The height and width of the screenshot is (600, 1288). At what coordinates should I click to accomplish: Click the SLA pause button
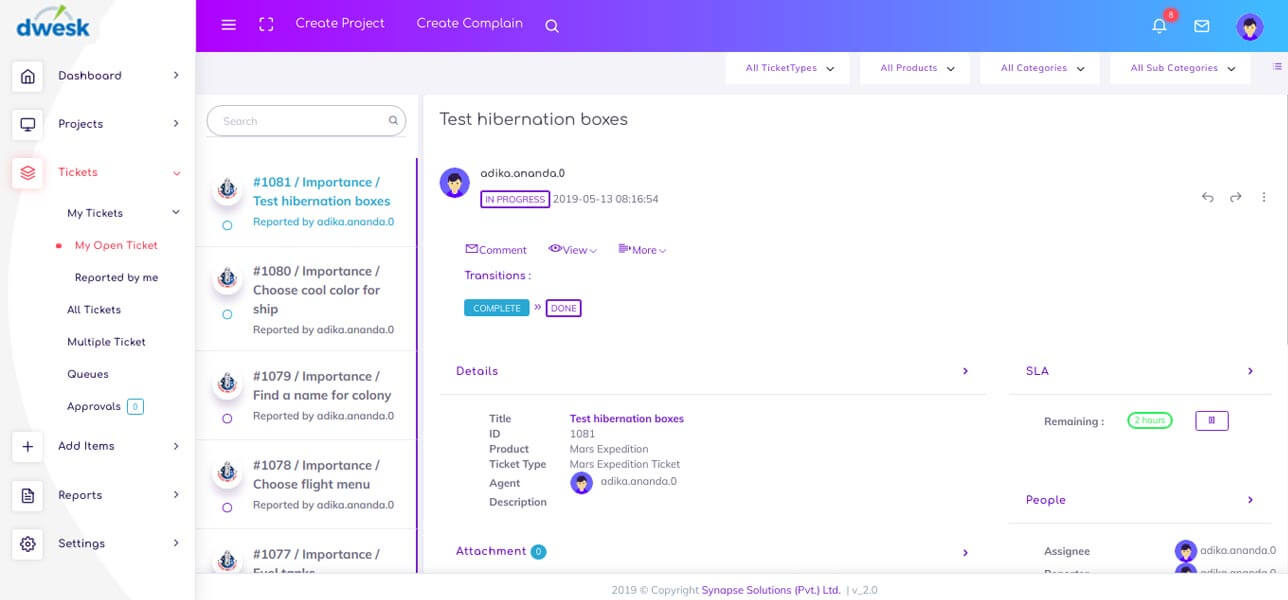[x=1211, y=421]
